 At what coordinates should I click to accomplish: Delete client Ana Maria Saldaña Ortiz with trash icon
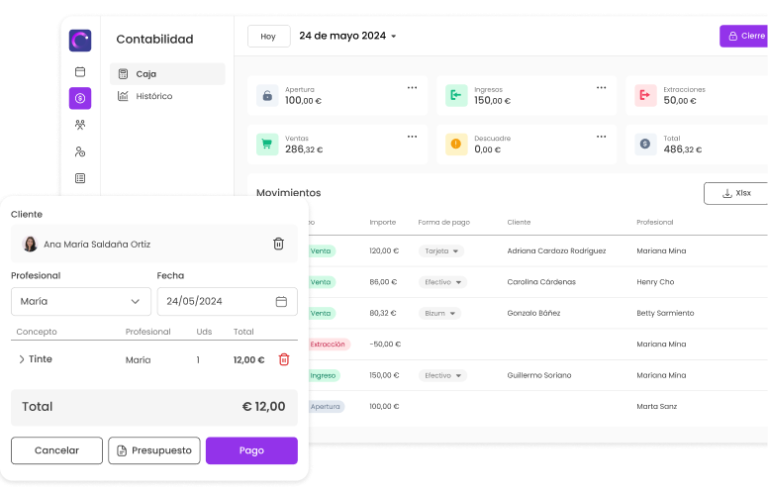(278, 244)
